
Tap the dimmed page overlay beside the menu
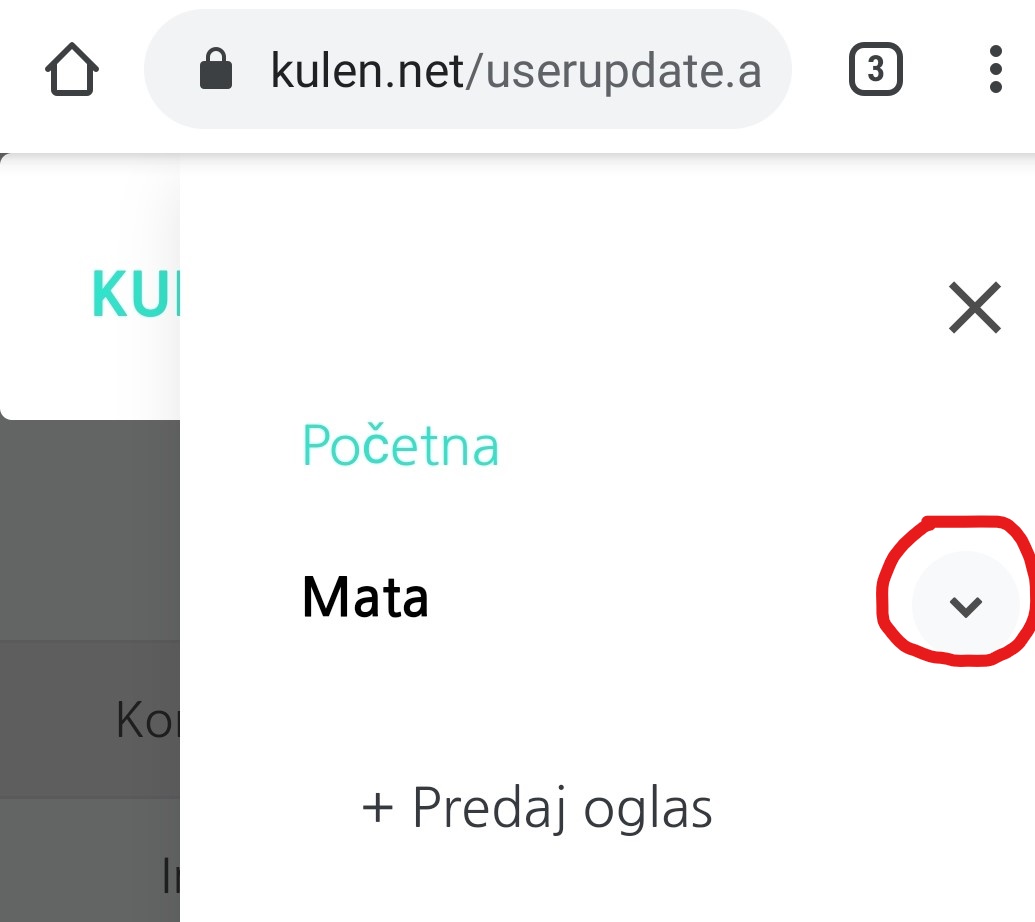coord(90,530)
